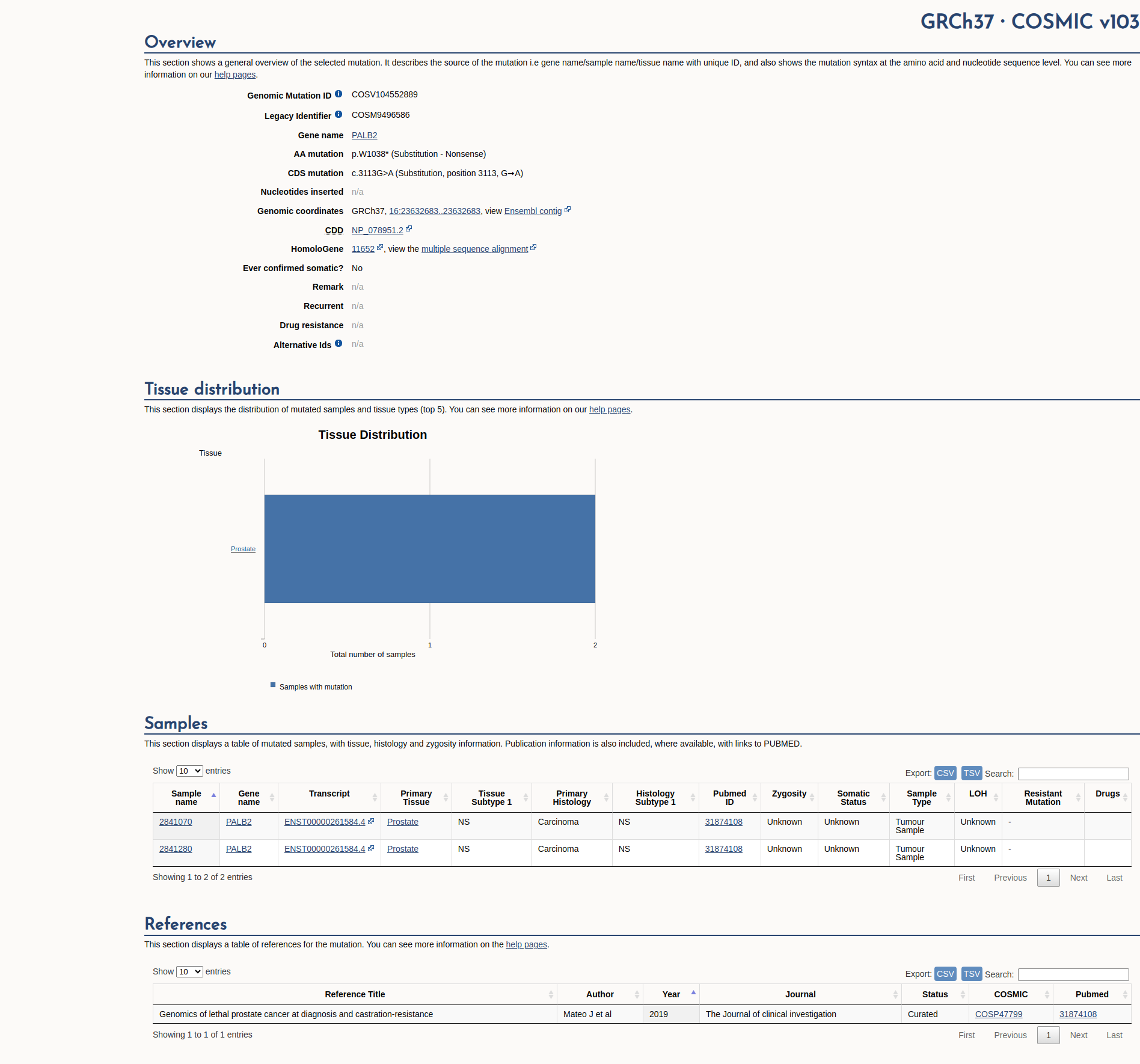1140x1064 pixels.
Task: Click external icon beside transcript in 2841280 row
Action: pos(371,848)
